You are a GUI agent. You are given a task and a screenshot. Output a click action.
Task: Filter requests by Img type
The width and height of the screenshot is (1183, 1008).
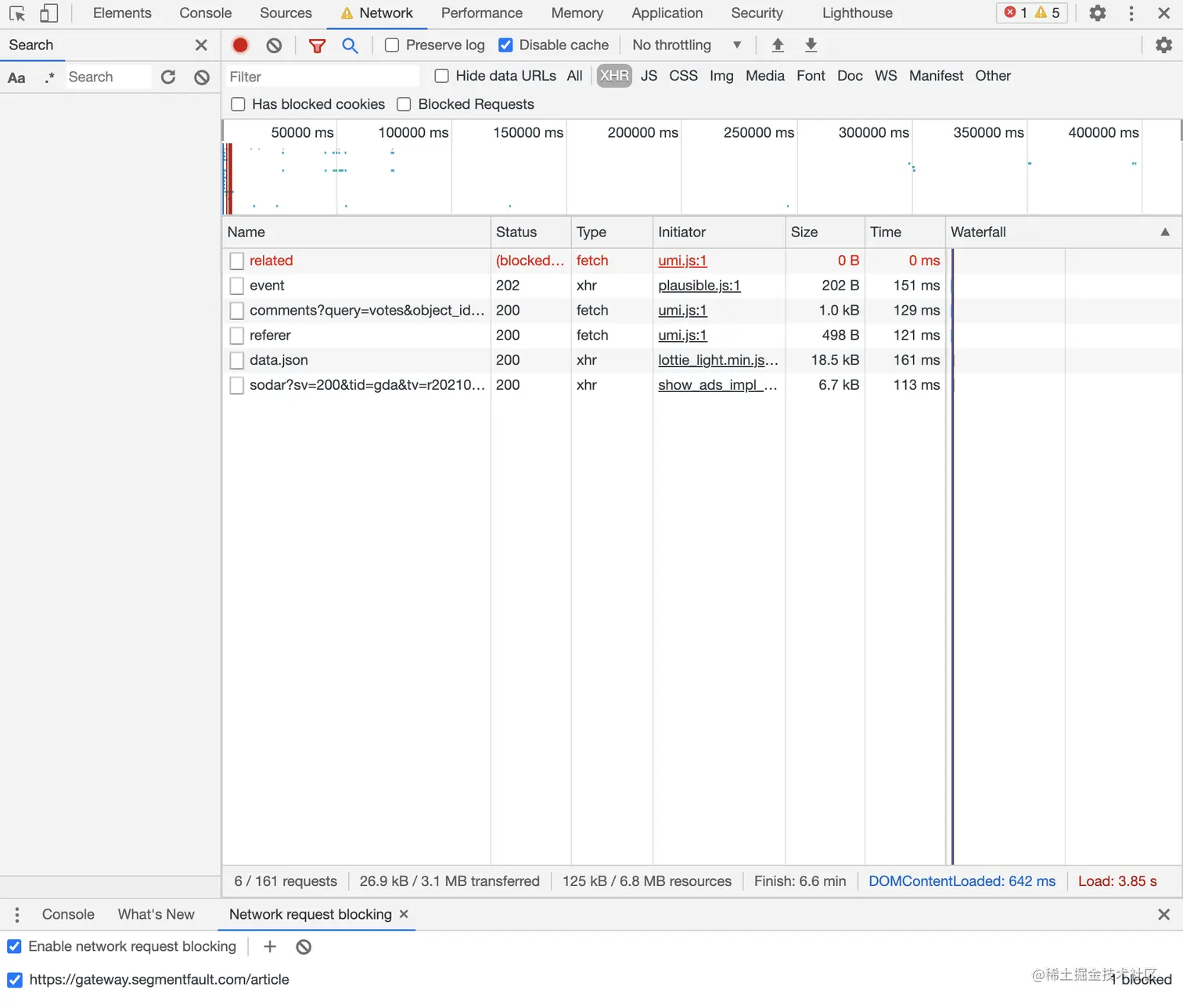click(x=722, y=76)
